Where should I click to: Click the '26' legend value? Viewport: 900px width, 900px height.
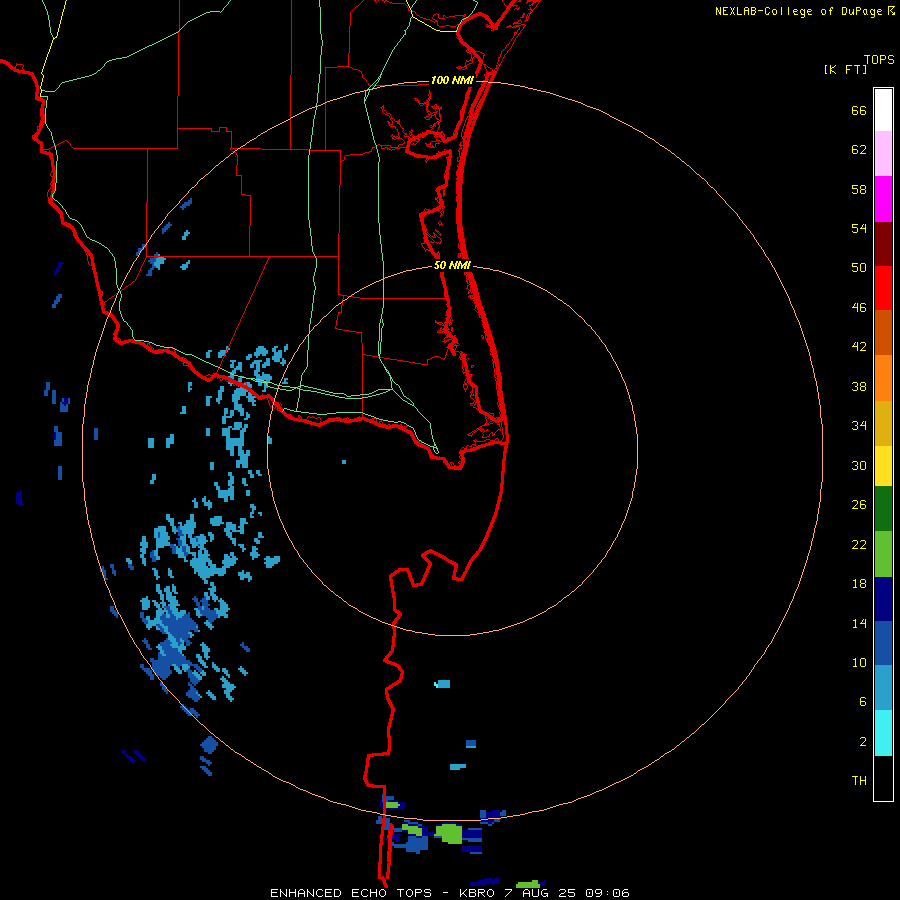(x=859, y=505)
